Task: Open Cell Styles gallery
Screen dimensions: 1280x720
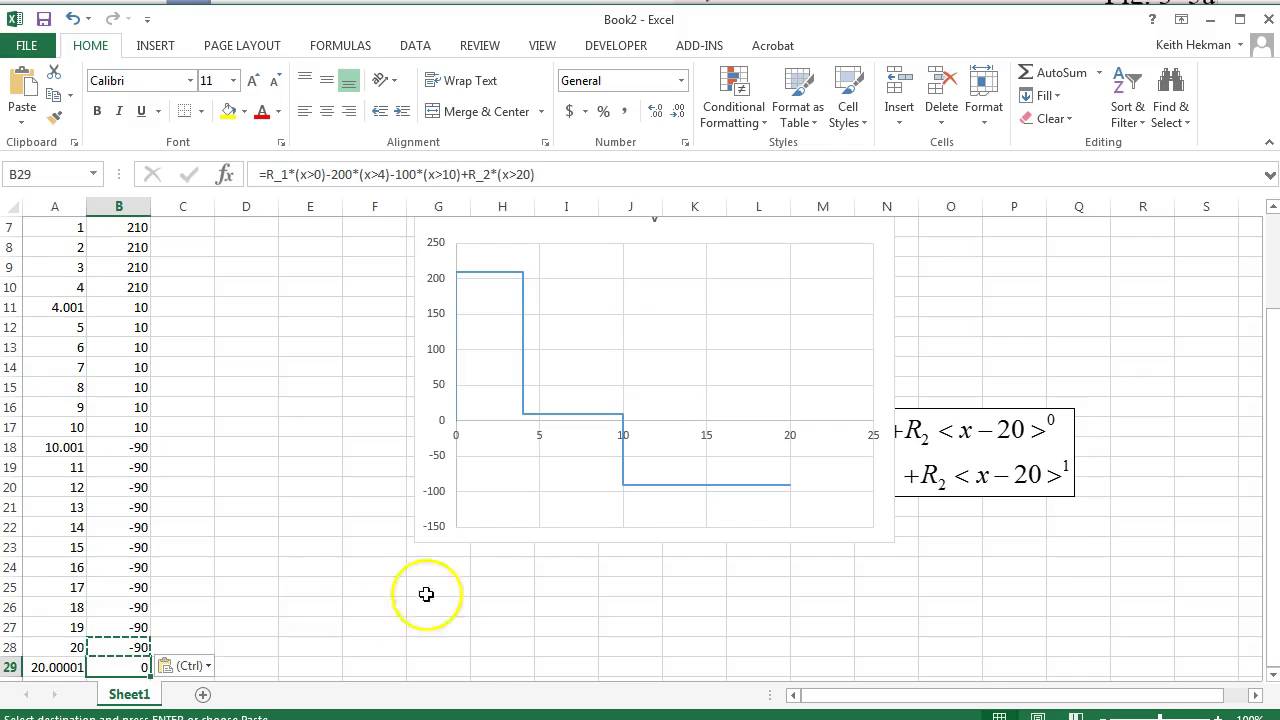Action: pos(848,98)
